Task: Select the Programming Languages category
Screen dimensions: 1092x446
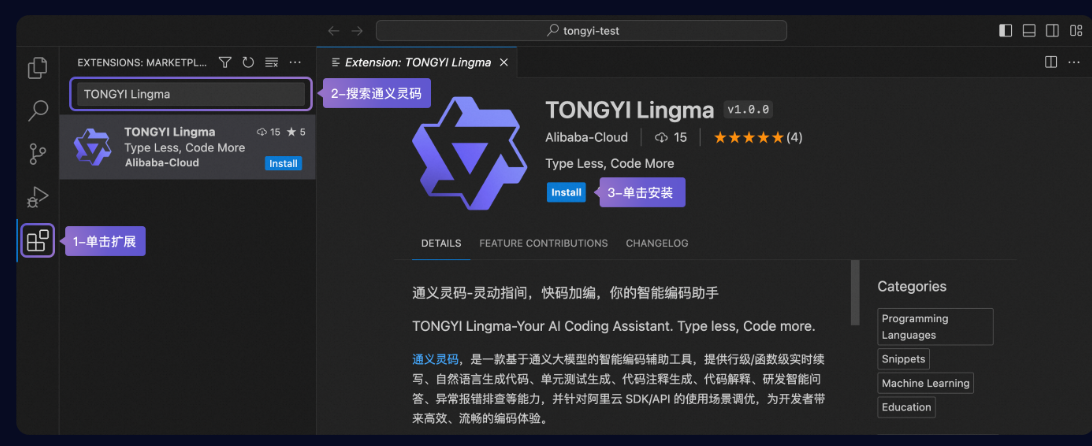Action: (935, 327)
